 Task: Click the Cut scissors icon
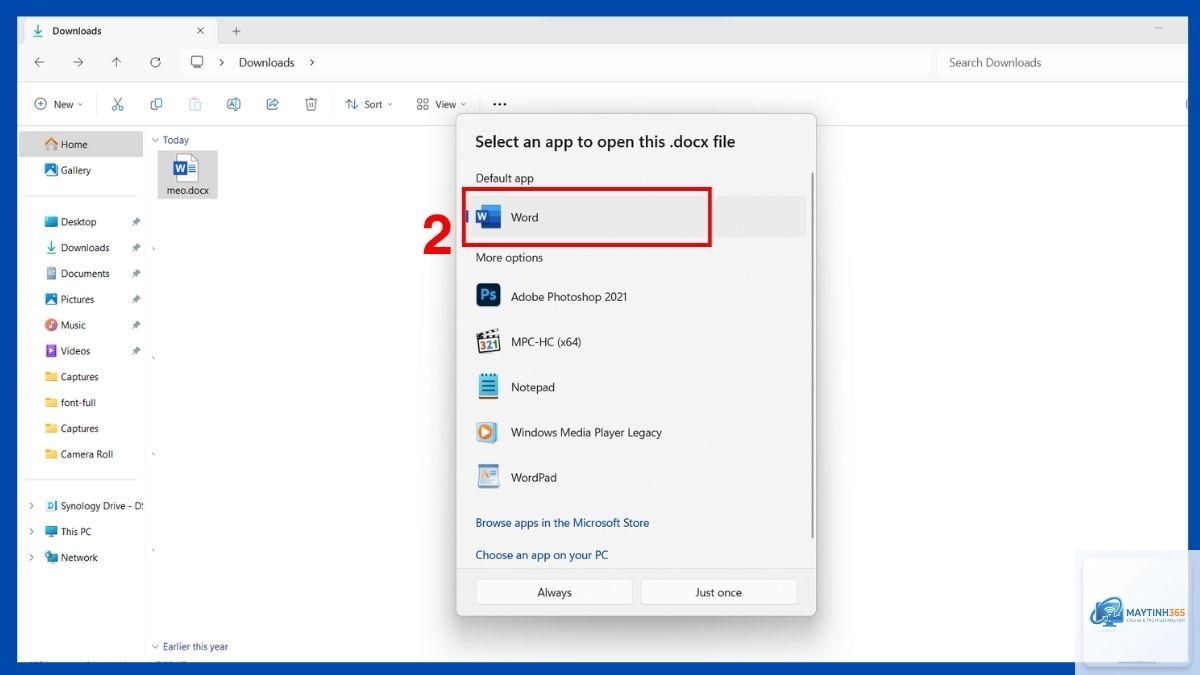pos(117,104)
